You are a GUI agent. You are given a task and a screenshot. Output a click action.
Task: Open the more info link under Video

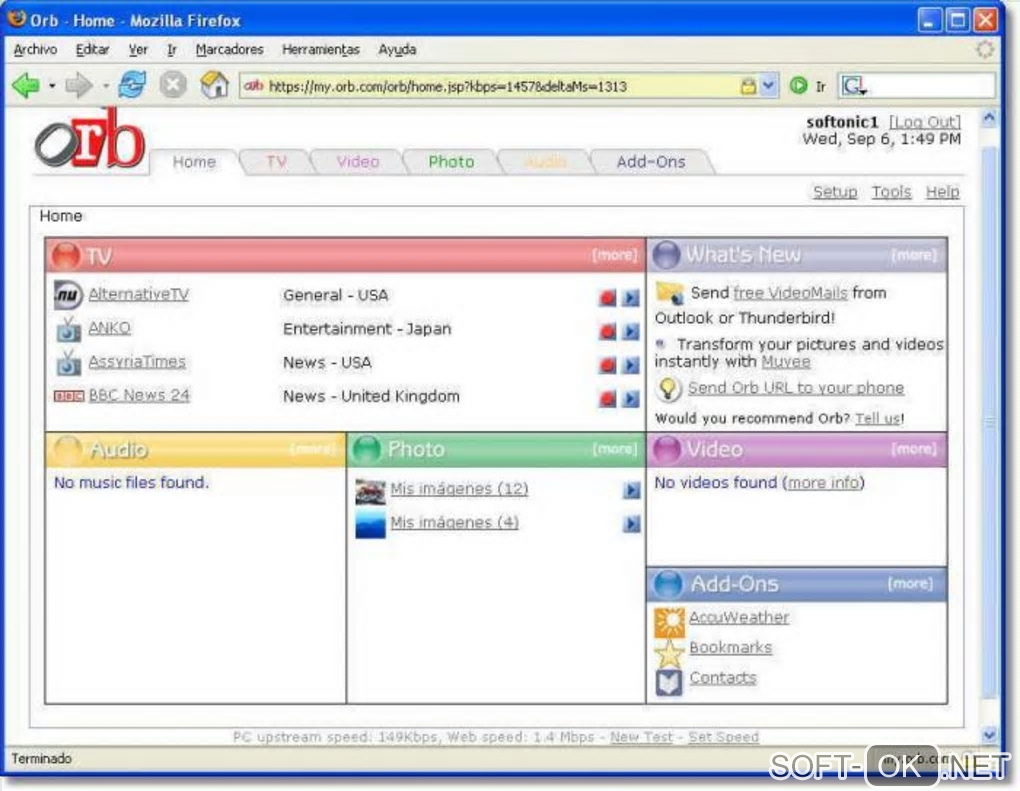824,483
